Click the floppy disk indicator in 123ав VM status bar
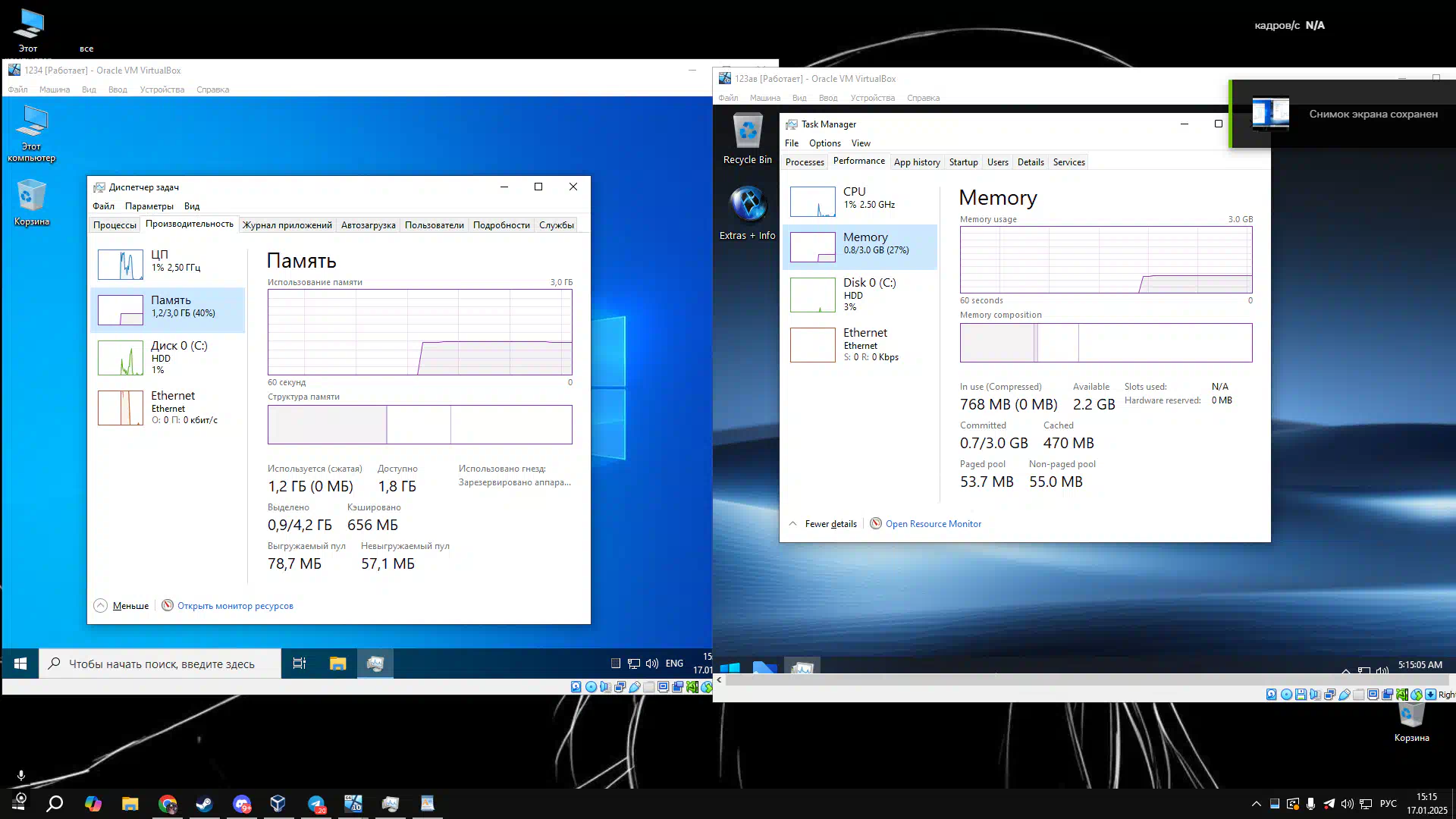This screenshot has width=1456, height=819. 1301,695
